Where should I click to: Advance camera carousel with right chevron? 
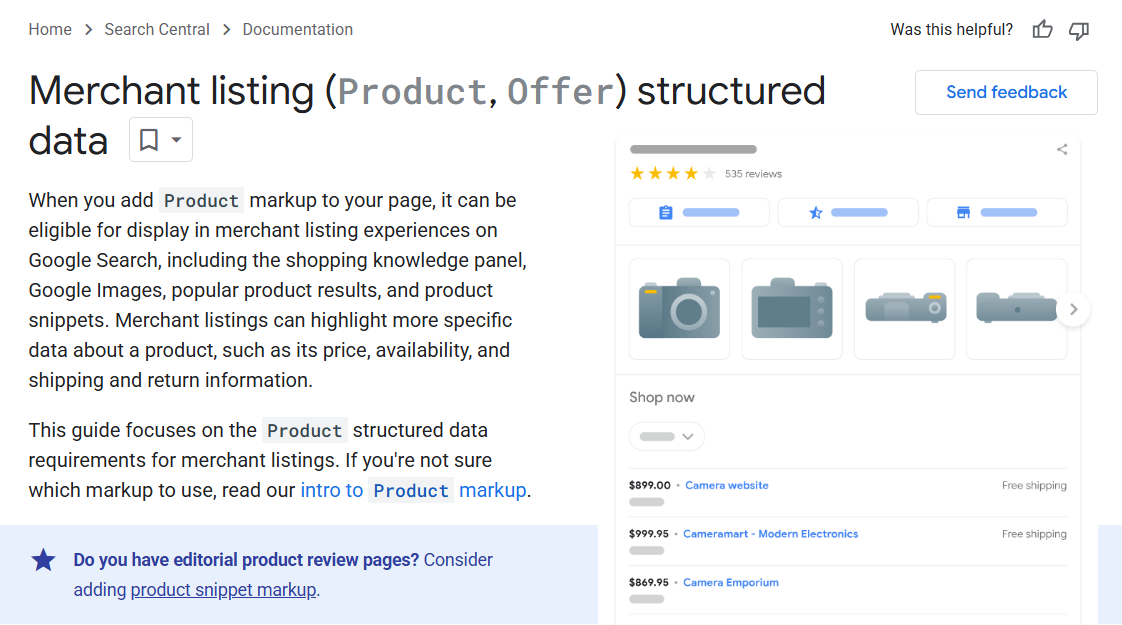pyautogui.click(x=1073, y=309)
